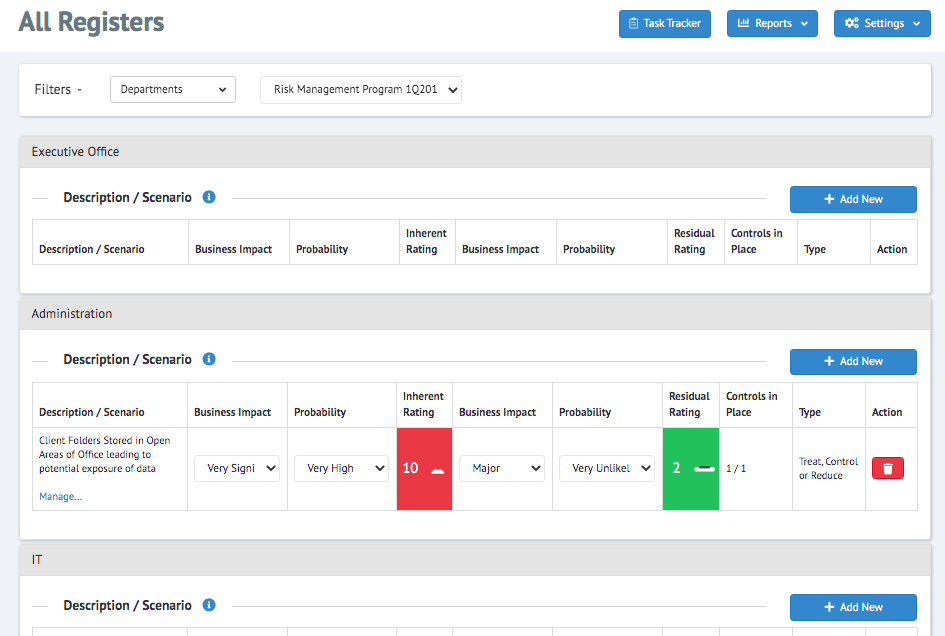Open the Reports dropdown menu
Viewport: 945px width, 636px height.
click(x=772, y=24)
